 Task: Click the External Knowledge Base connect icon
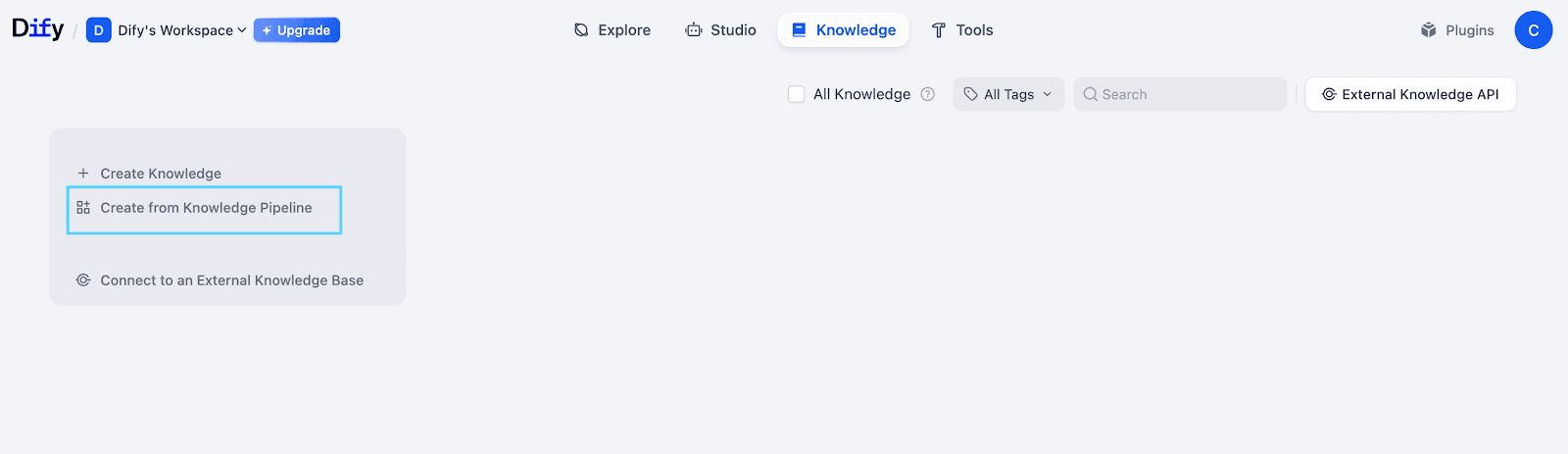(83, 280)
